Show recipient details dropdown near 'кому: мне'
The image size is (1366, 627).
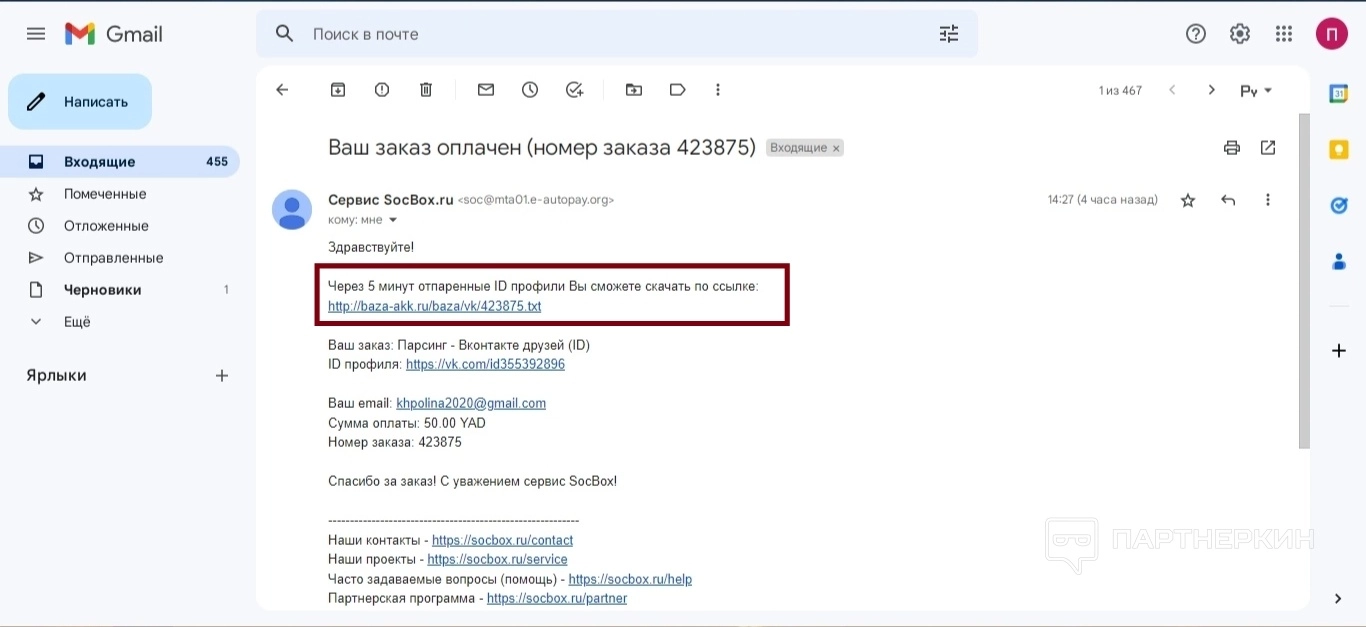pyautogui.click(x=393, y=220)
